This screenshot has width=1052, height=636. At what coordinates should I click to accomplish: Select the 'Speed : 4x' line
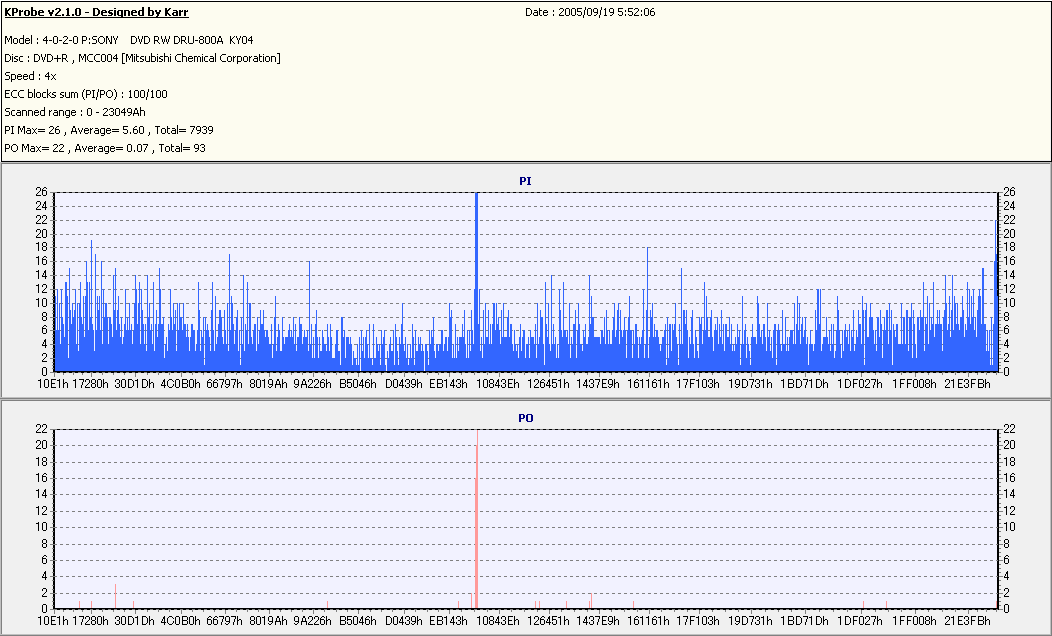coord(30,76)
